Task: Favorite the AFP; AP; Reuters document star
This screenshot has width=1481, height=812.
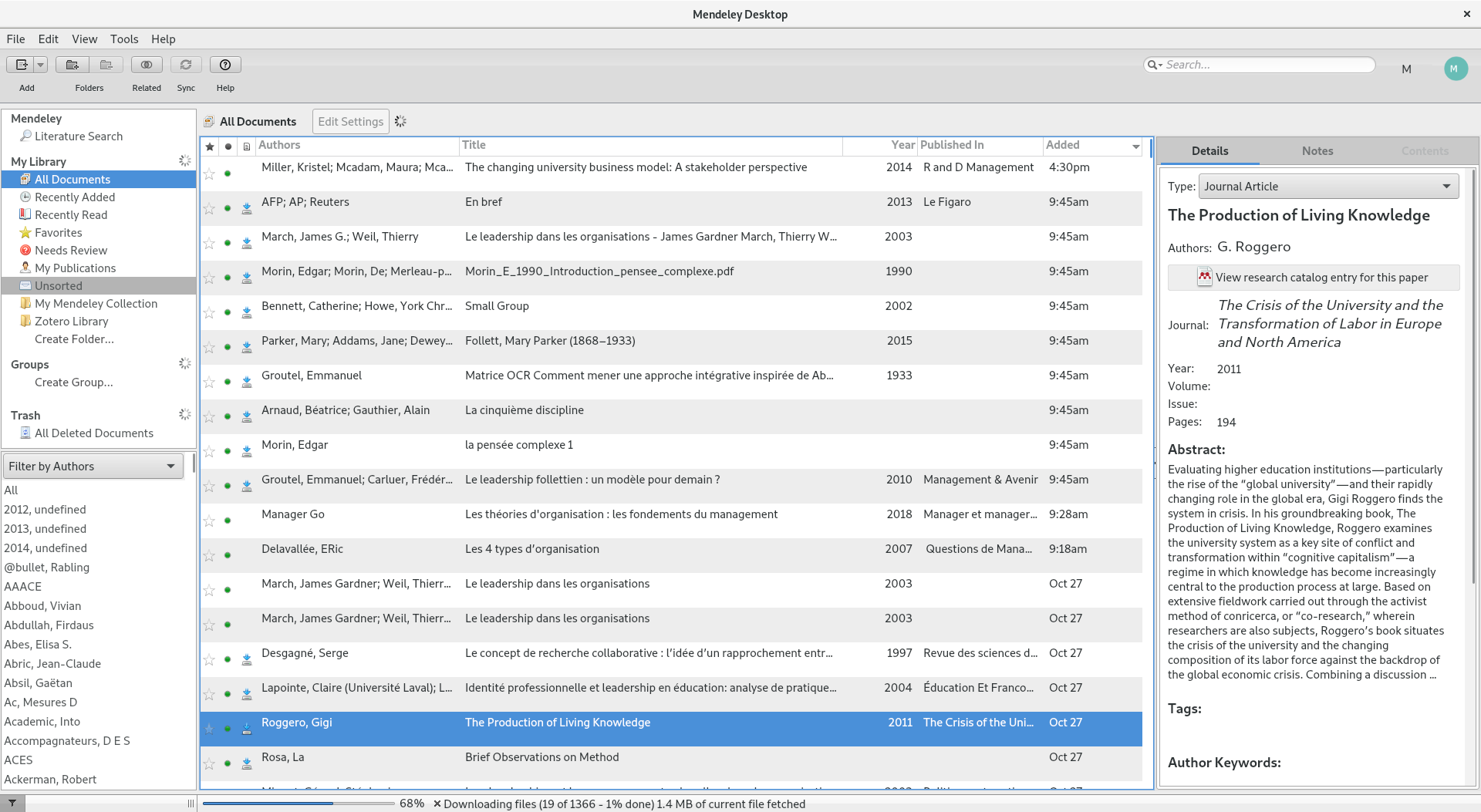Action: (x=209, y=209)
